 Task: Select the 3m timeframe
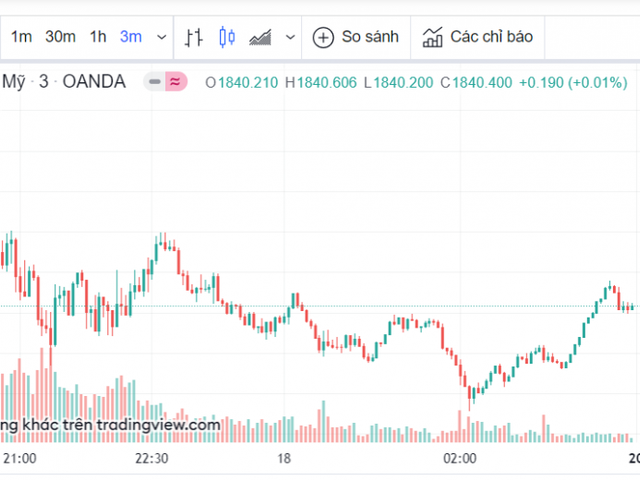(x=131, y=37)
